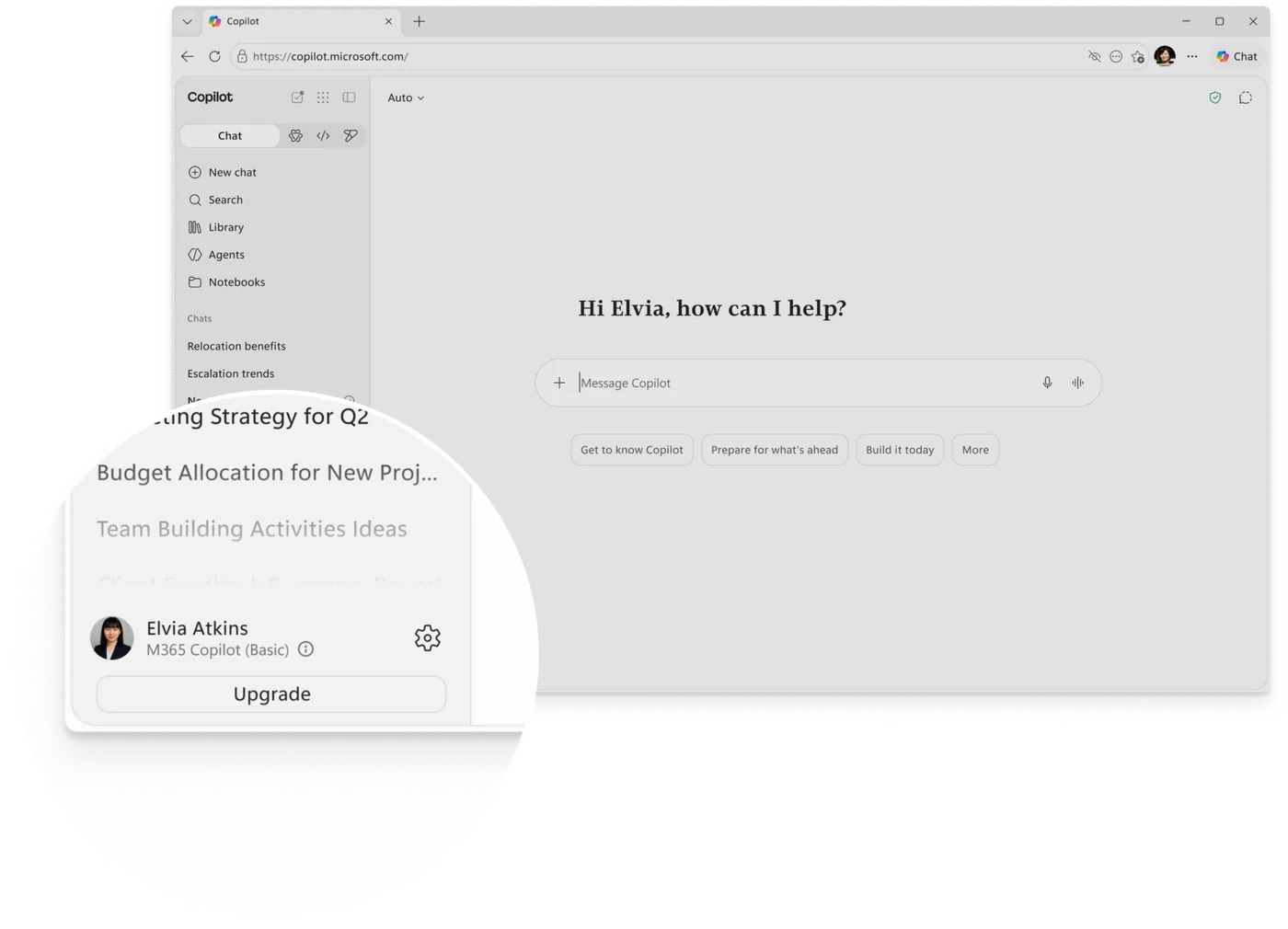This screenshot has height=929, width=1288.
Task: Start a New chat
Action: pyautogui.click(x=223, y=172)
